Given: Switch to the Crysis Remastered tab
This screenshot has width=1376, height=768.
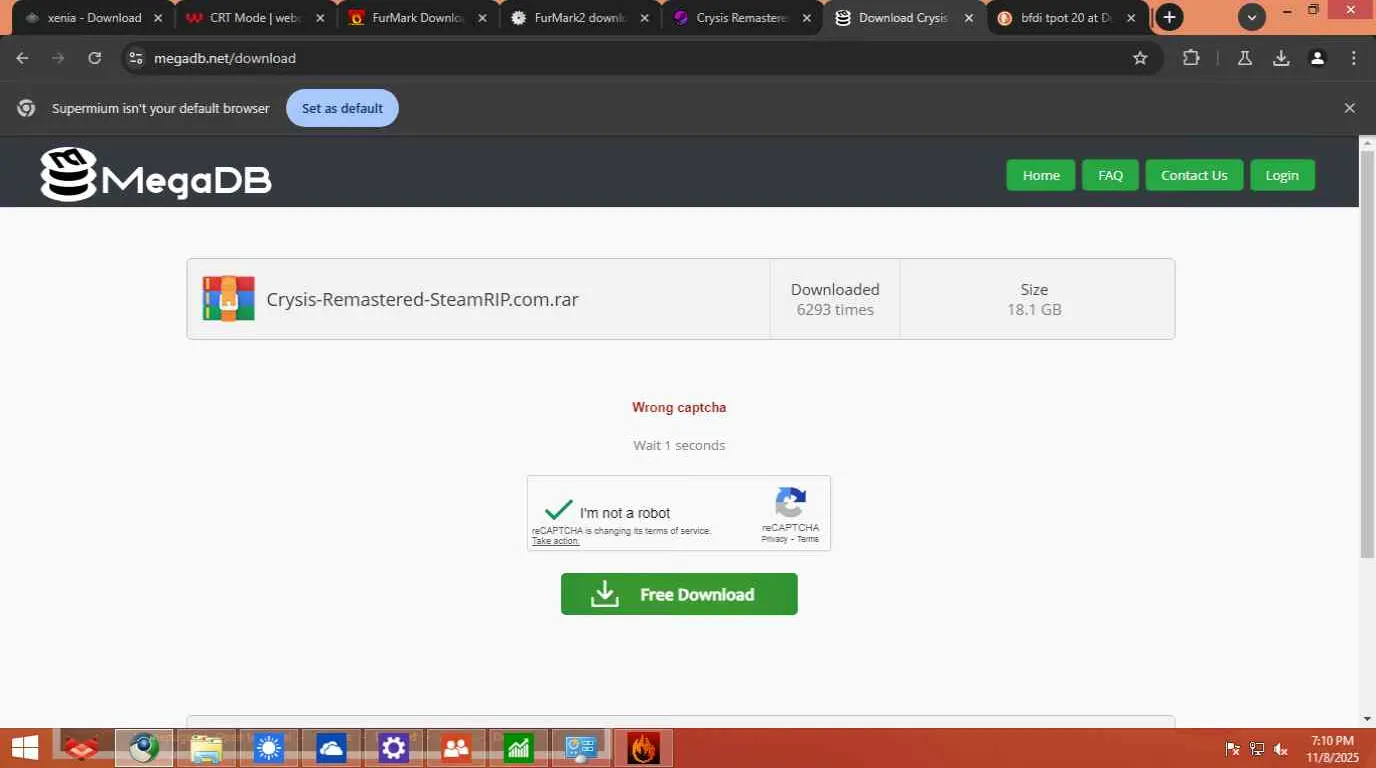Looking at the screenshot, I should (742, 18).
